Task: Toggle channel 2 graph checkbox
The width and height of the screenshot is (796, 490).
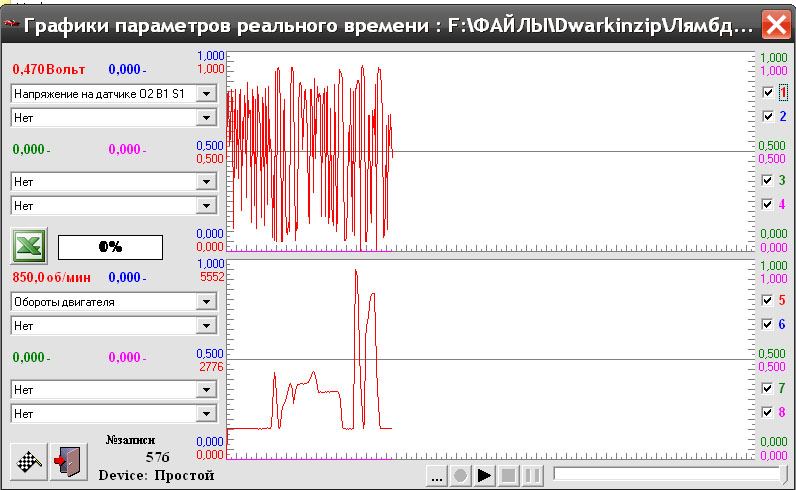Action: pyautogui.click(x=768, y=116)
